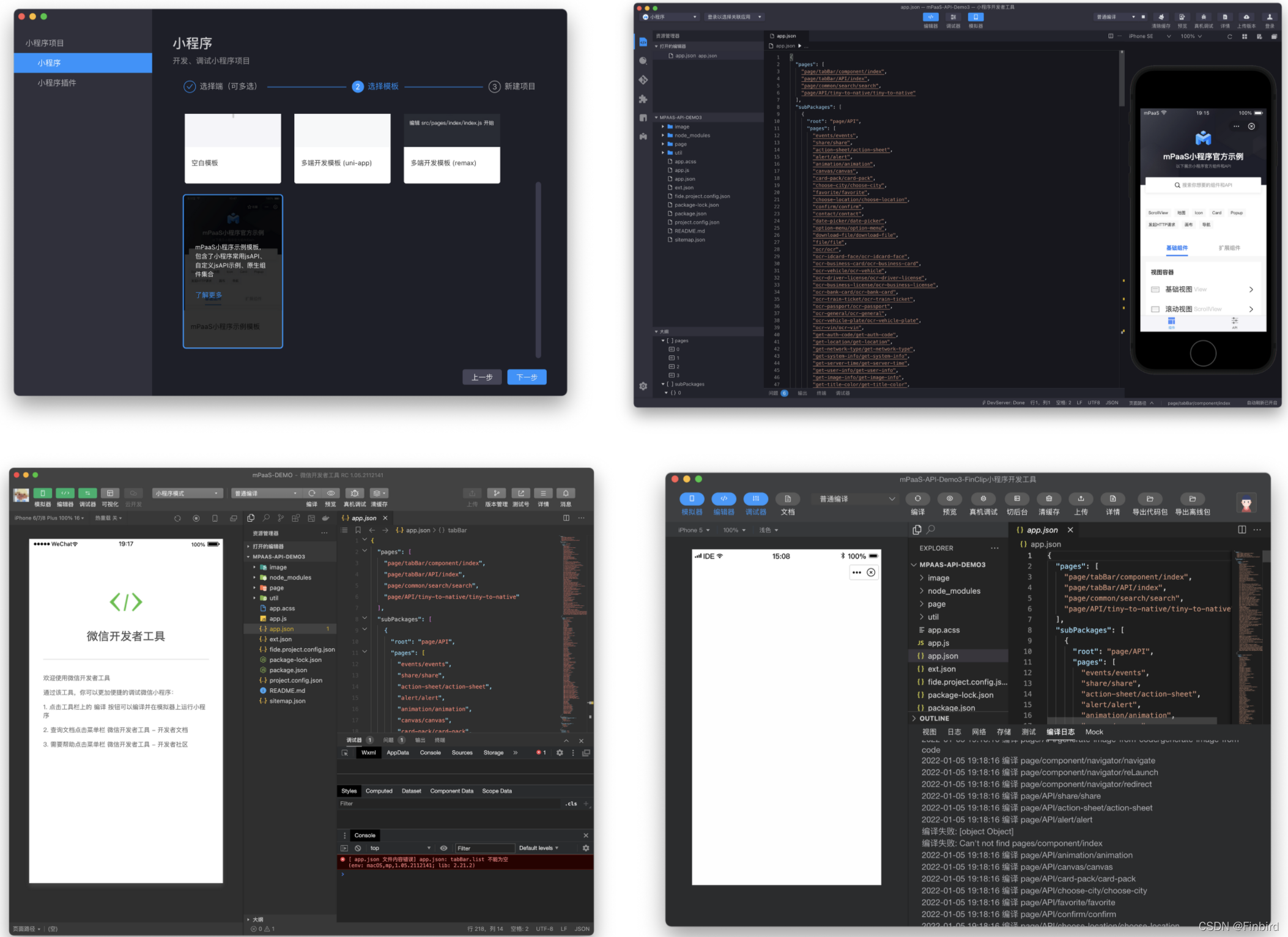Click 文档 icon in FinClip toolbar
Image resolution: width=1288 pixels, height=937 pixels.
788,498
